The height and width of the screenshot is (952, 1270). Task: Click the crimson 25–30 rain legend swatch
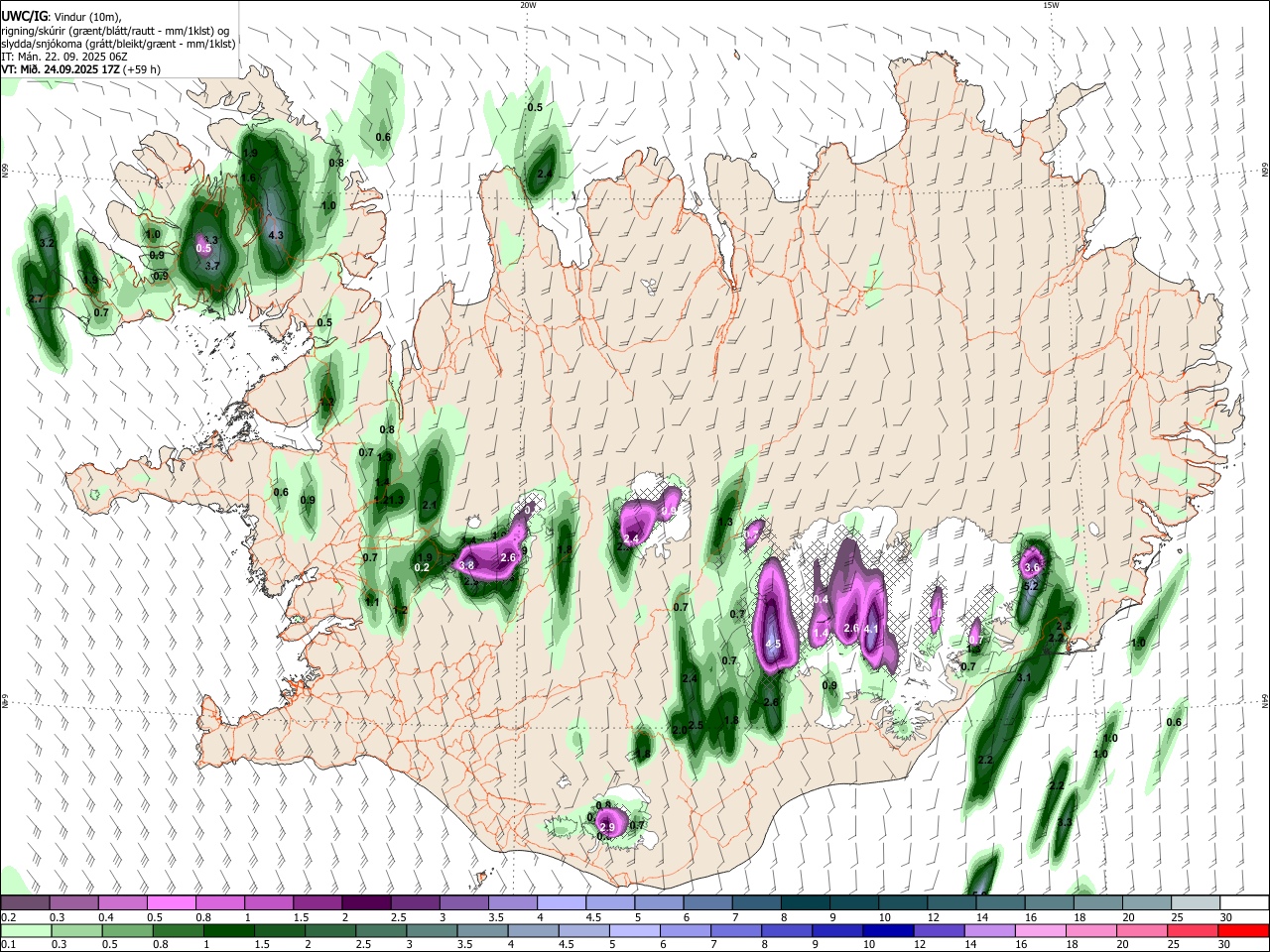[1195, 930]
